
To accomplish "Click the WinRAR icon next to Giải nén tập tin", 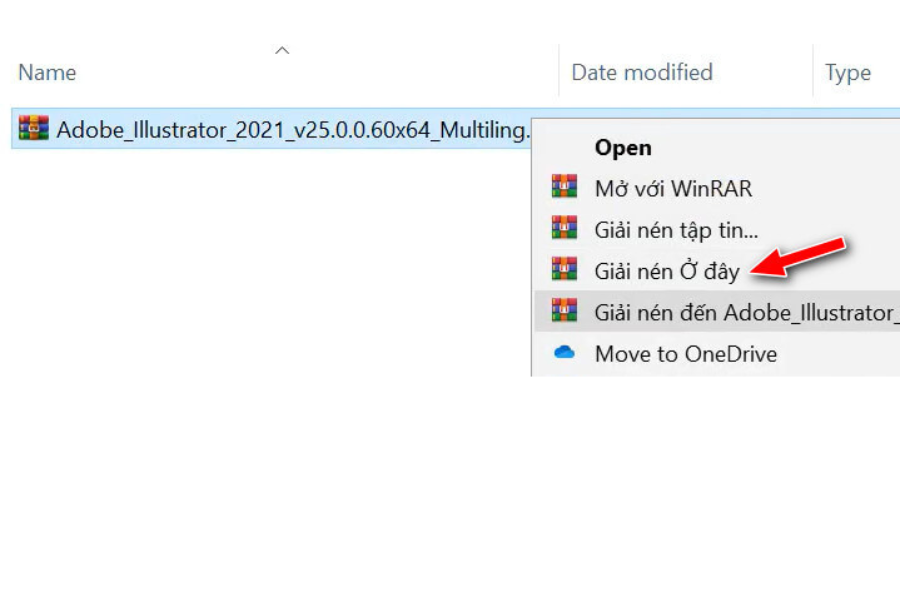I will click(x=564, y=228).
